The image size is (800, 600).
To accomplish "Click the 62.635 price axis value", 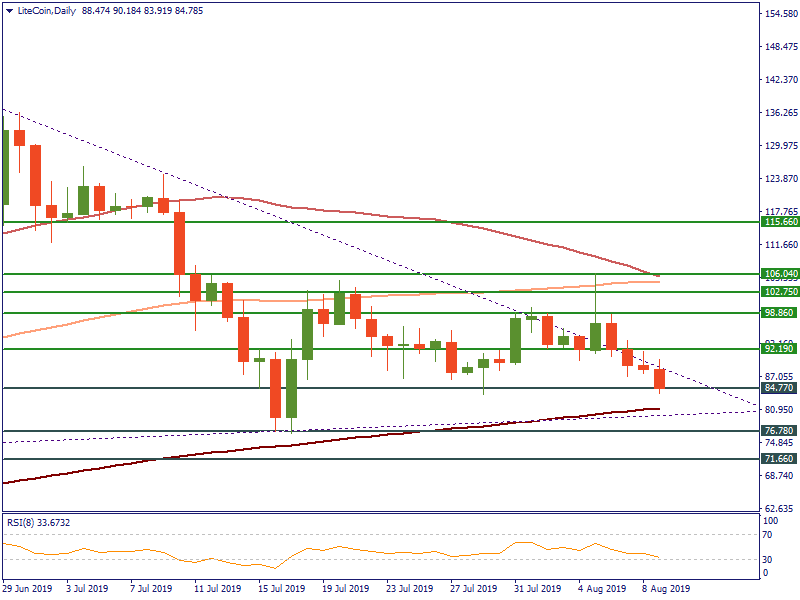I will click(779, 509).
